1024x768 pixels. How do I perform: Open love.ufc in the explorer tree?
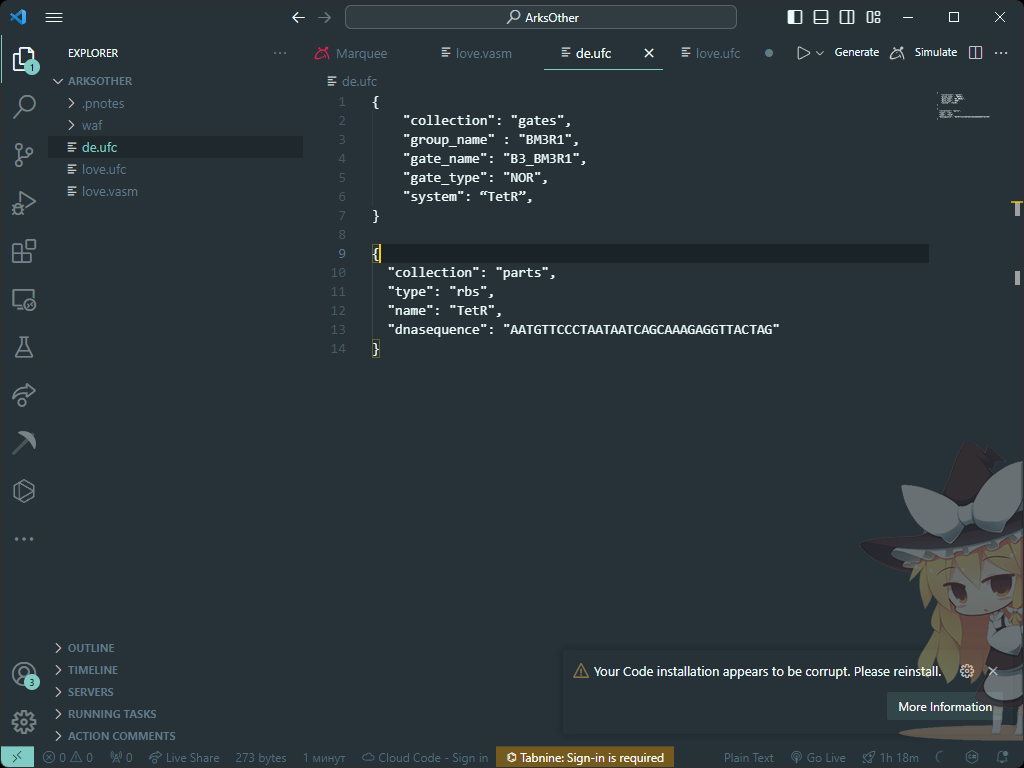(x=104, y=169)
